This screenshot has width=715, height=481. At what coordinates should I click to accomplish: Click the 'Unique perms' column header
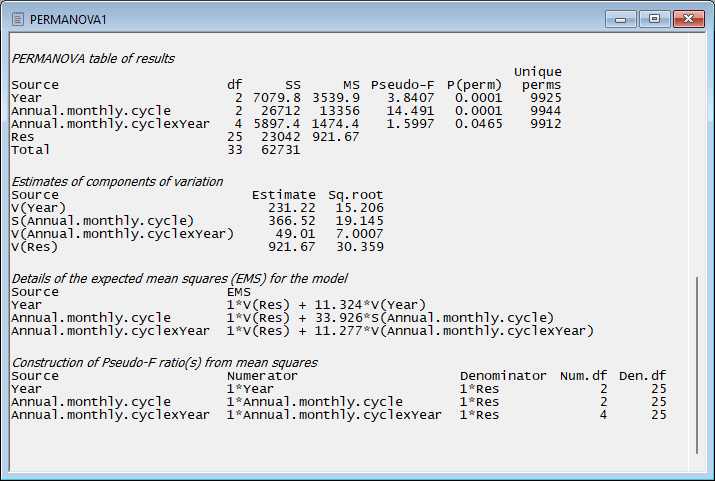click(x=537, y=79)
